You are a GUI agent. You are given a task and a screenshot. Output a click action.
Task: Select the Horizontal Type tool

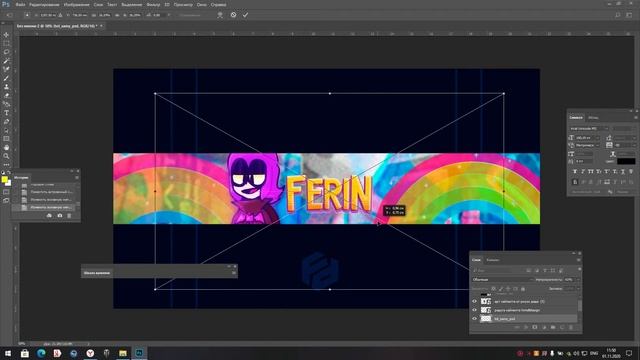[6, 113]
